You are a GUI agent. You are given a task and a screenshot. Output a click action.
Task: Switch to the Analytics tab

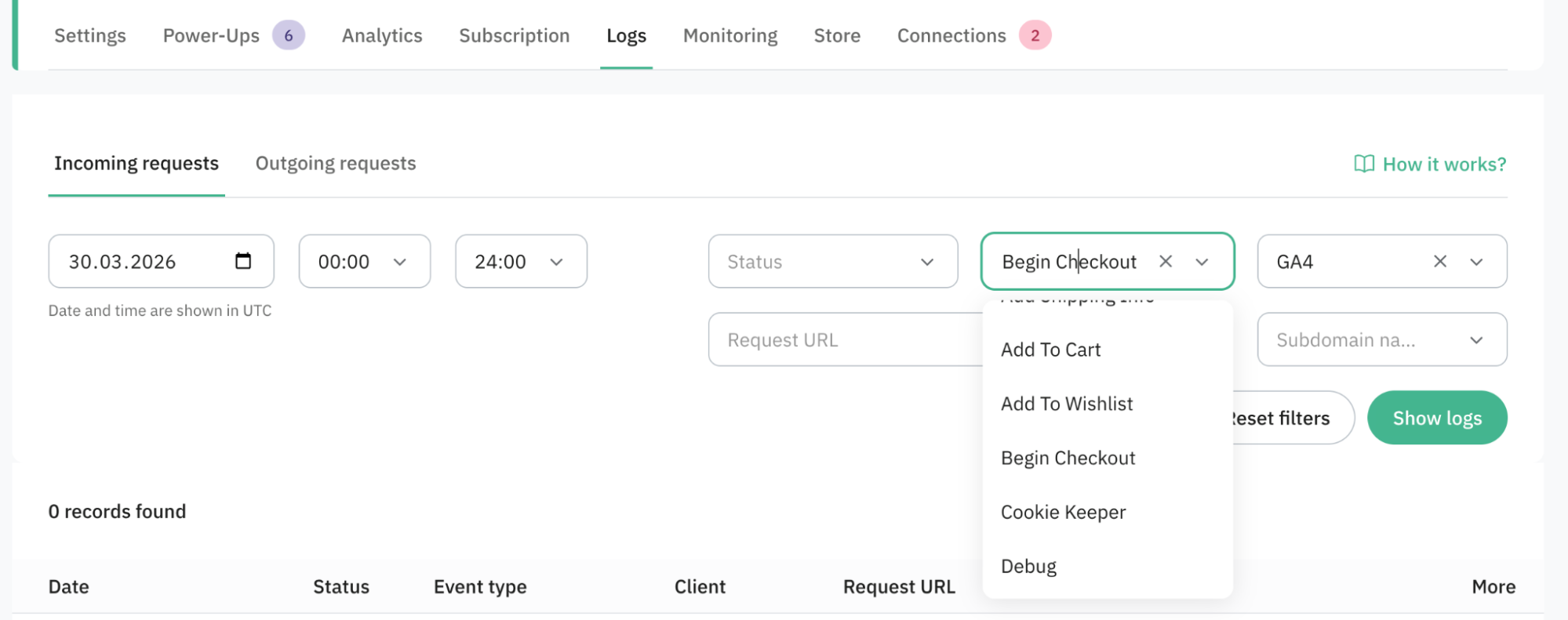click(382, 35)
